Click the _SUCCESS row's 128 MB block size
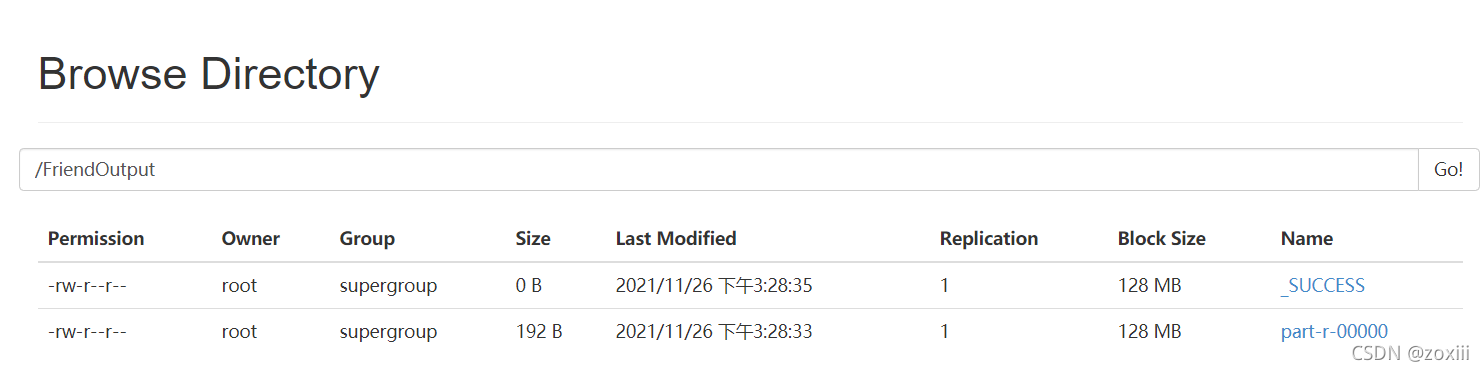Viewport: 1484px width, 371px height. [x=1150, y=286]
